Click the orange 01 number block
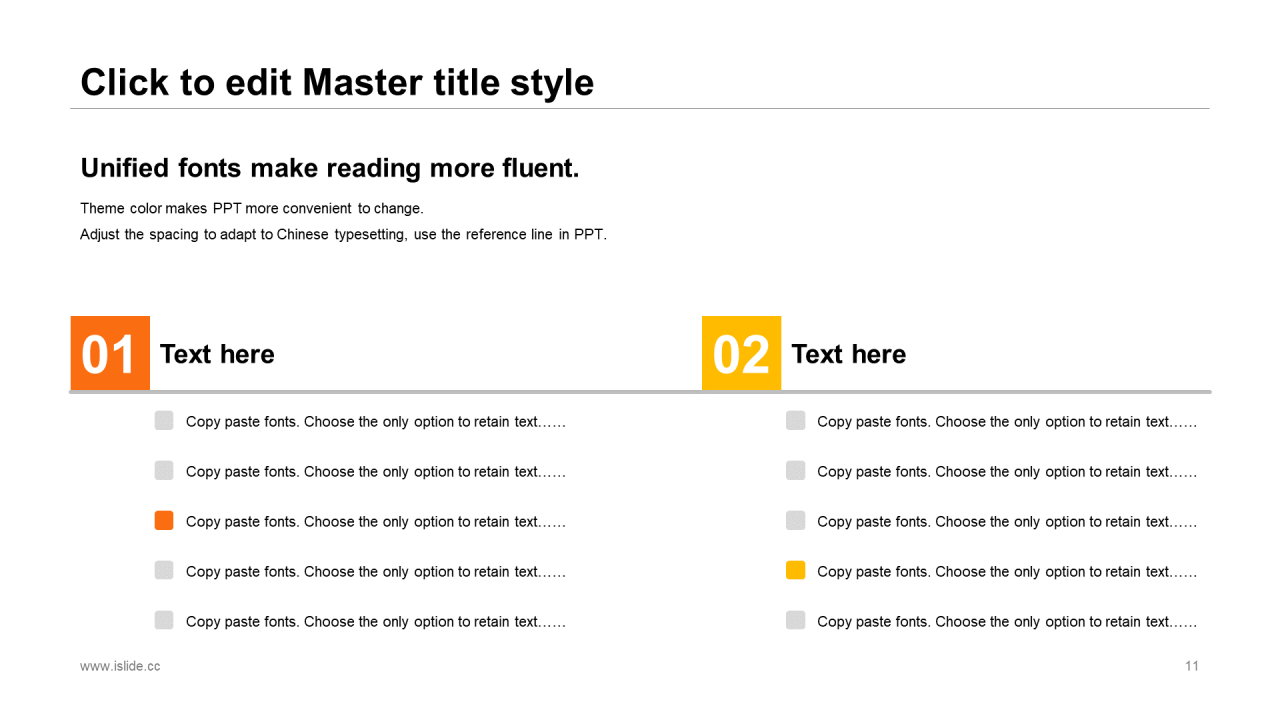 point(110,353)
